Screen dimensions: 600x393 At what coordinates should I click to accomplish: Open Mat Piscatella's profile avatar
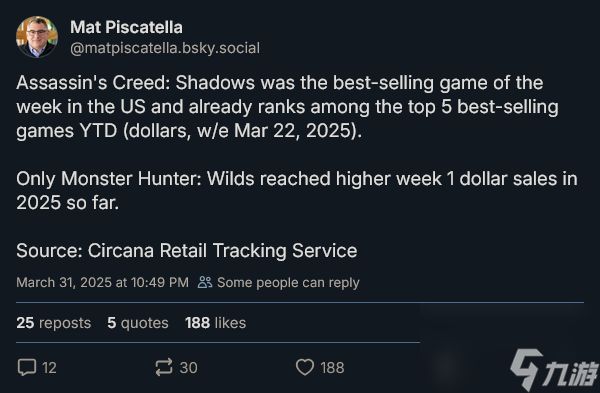click(x=37, y=37)
